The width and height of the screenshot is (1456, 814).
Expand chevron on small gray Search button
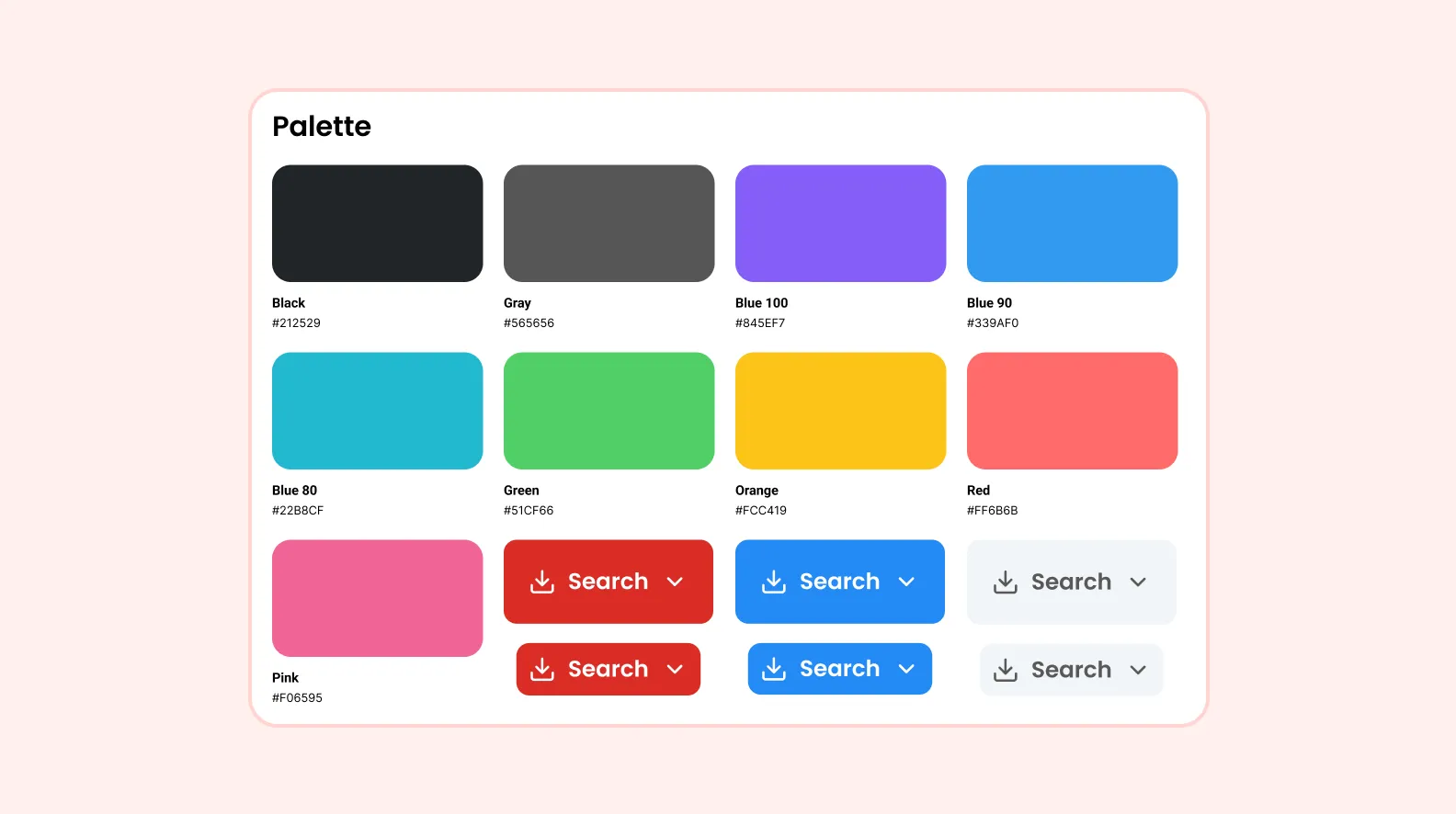(1138, 670)
